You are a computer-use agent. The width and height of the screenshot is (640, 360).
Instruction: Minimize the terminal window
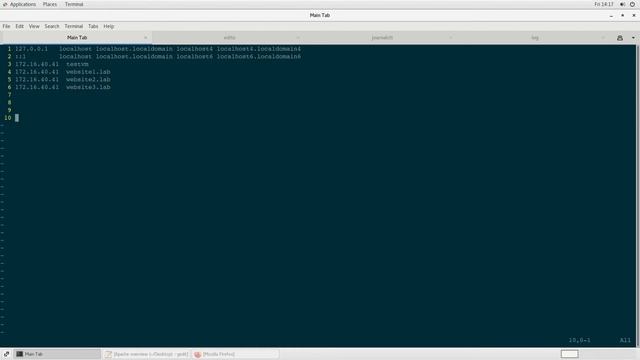(x=611, y=16)
